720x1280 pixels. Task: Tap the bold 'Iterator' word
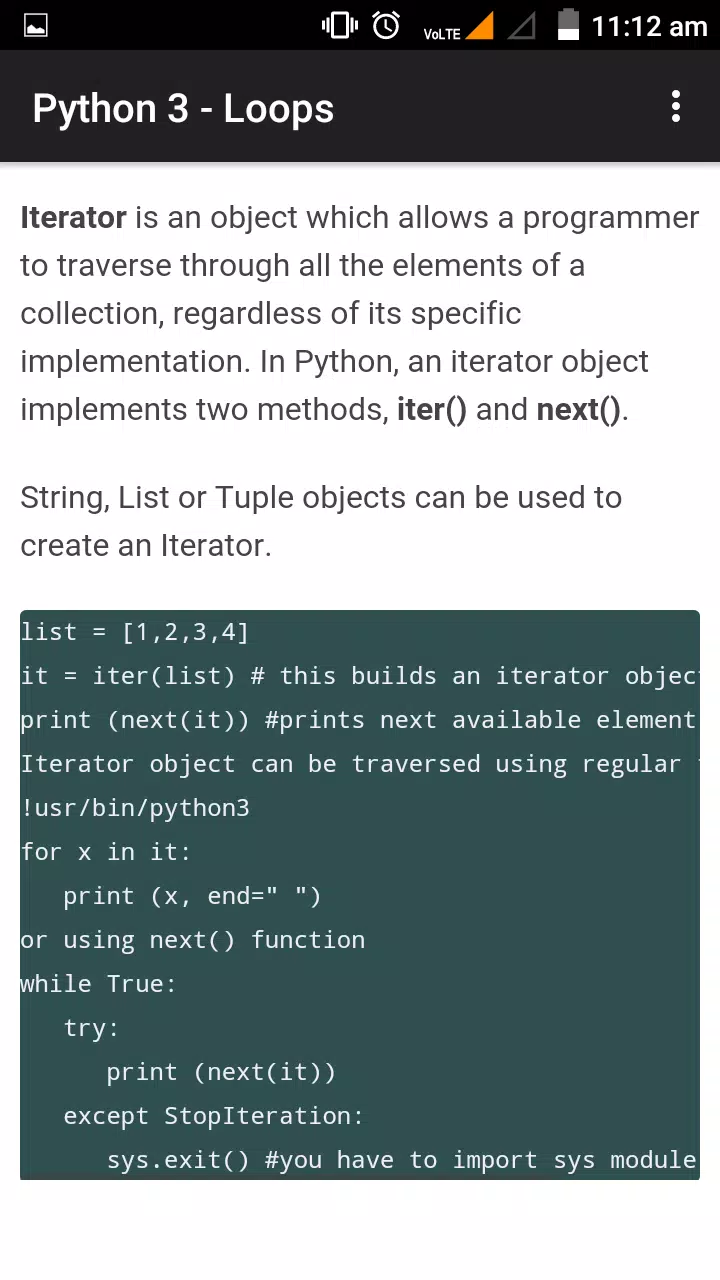(x=73, y=217)
